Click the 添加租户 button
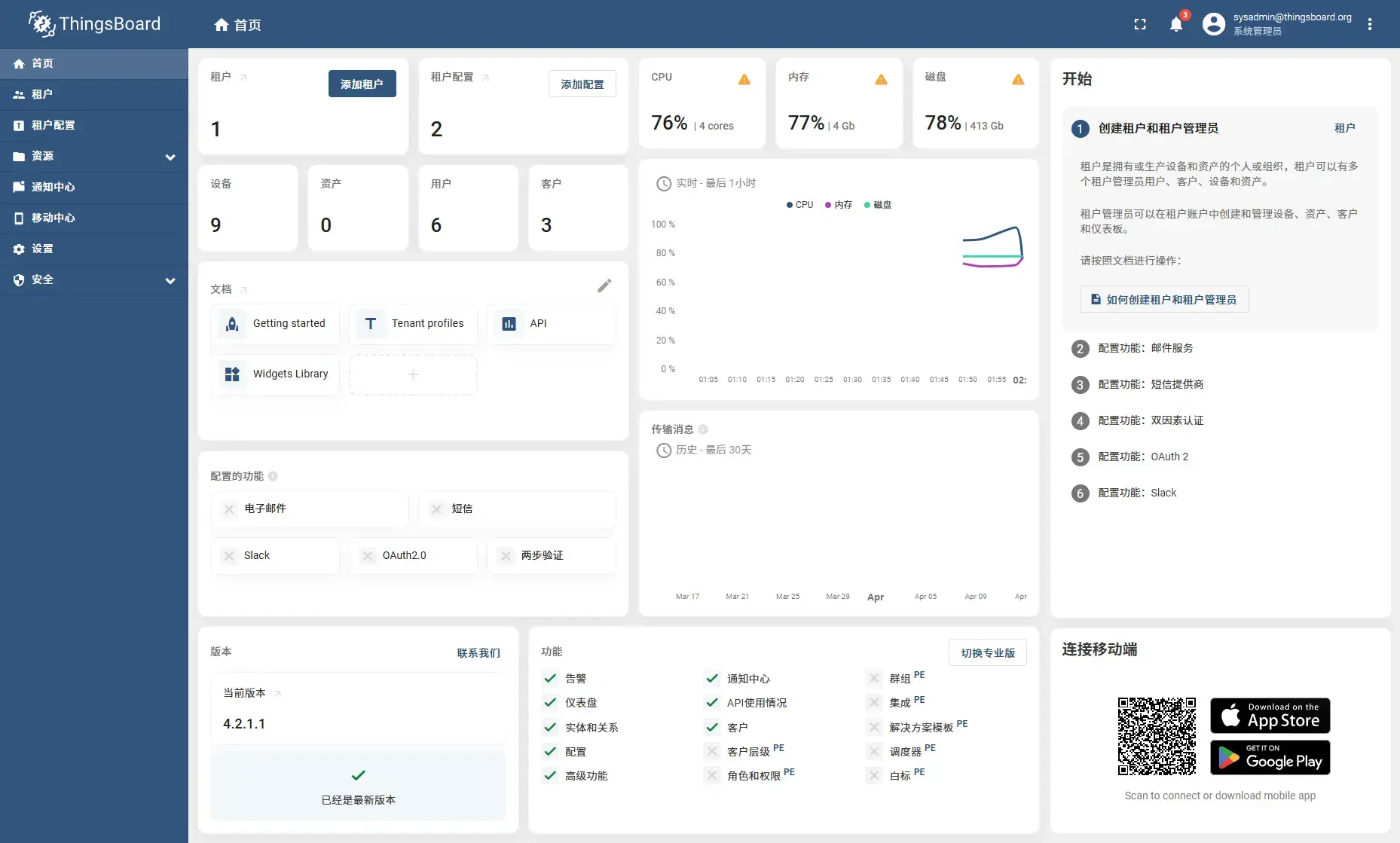1400x843 pixels. coord(362,84)
